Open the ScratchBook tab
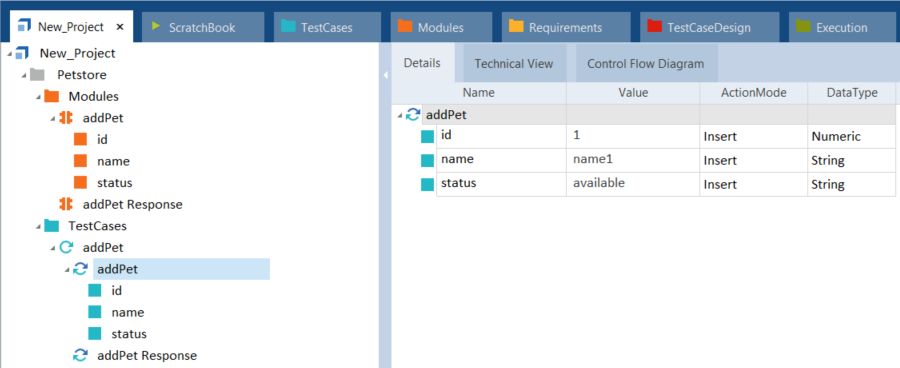 coord(202,27)
